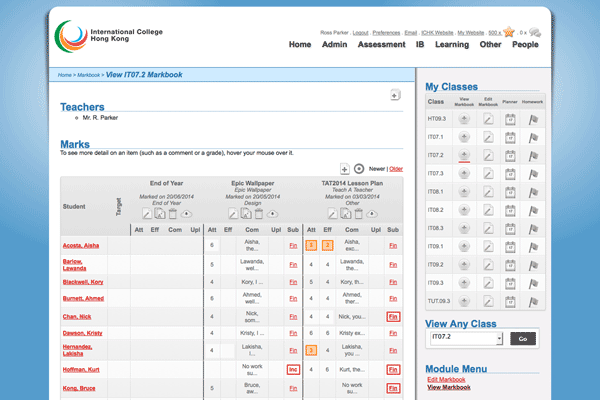Open the Learning menu
The height and width of the screenshot is (400, 600).
pyautogui.click(x=451, y=45)
